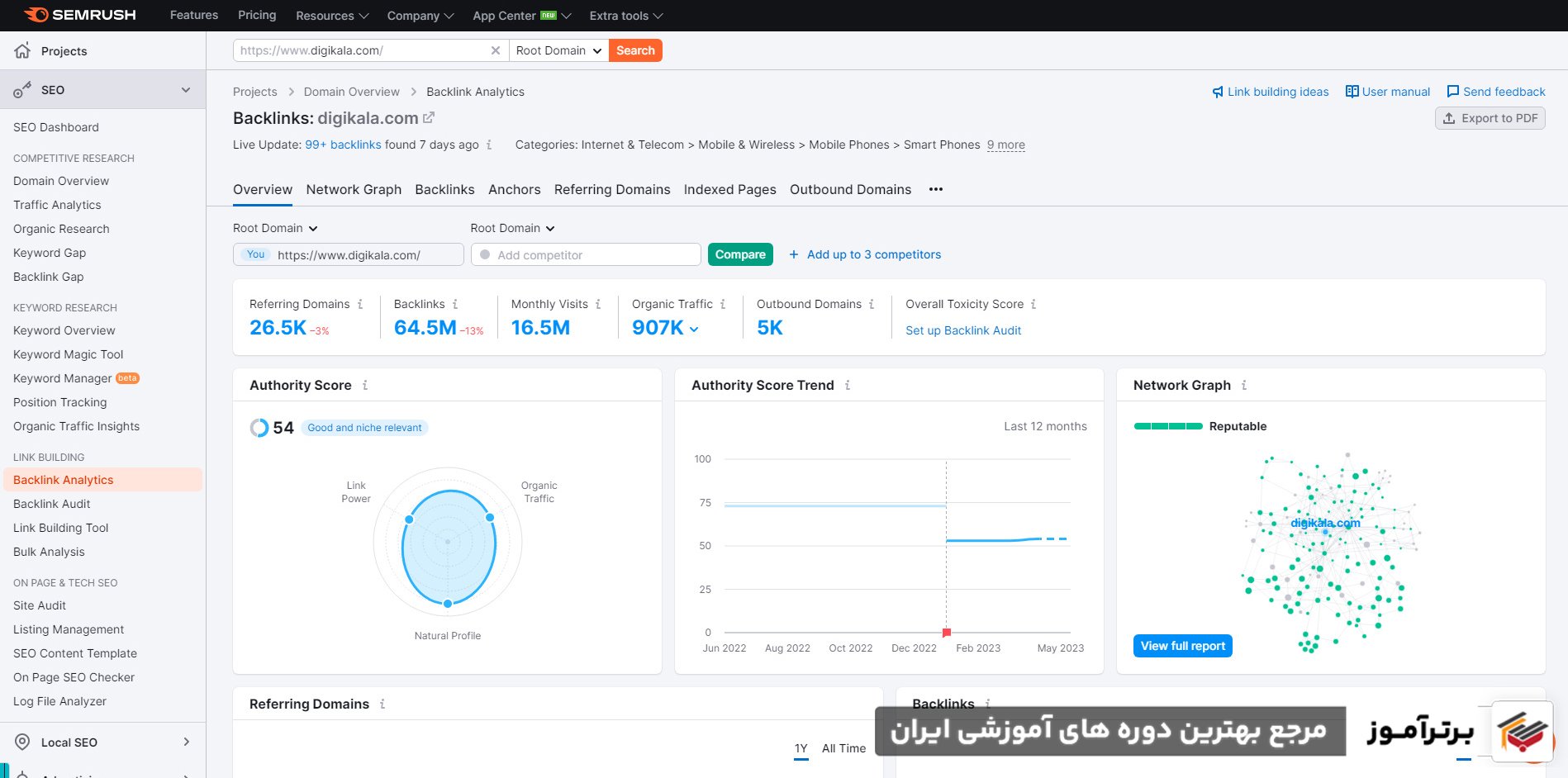
Task: Show info for Monthly Visits metric
Action: (x=598, y=304)
